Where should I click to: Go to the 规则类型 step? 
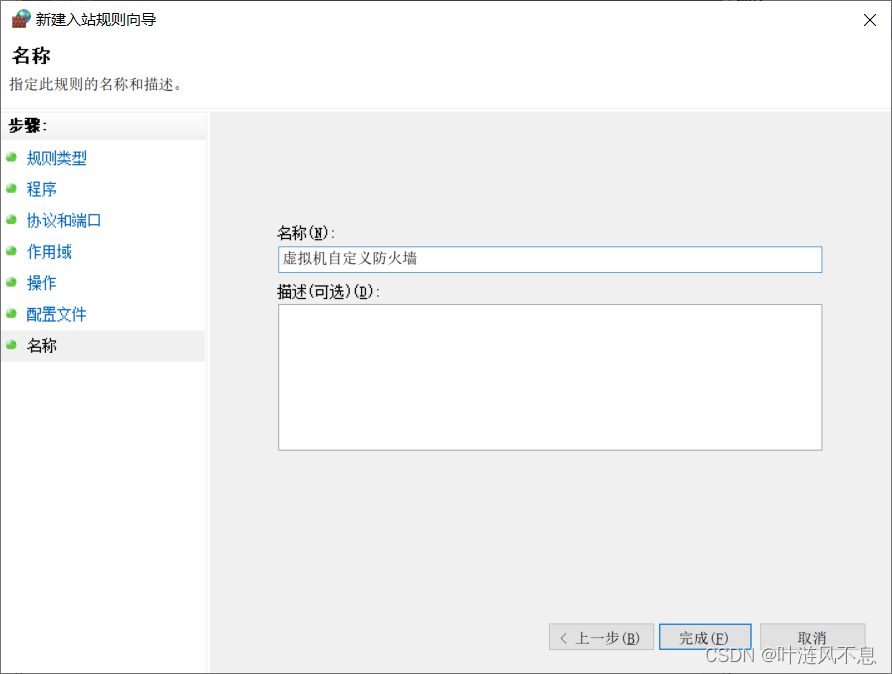tap(56, 158)
